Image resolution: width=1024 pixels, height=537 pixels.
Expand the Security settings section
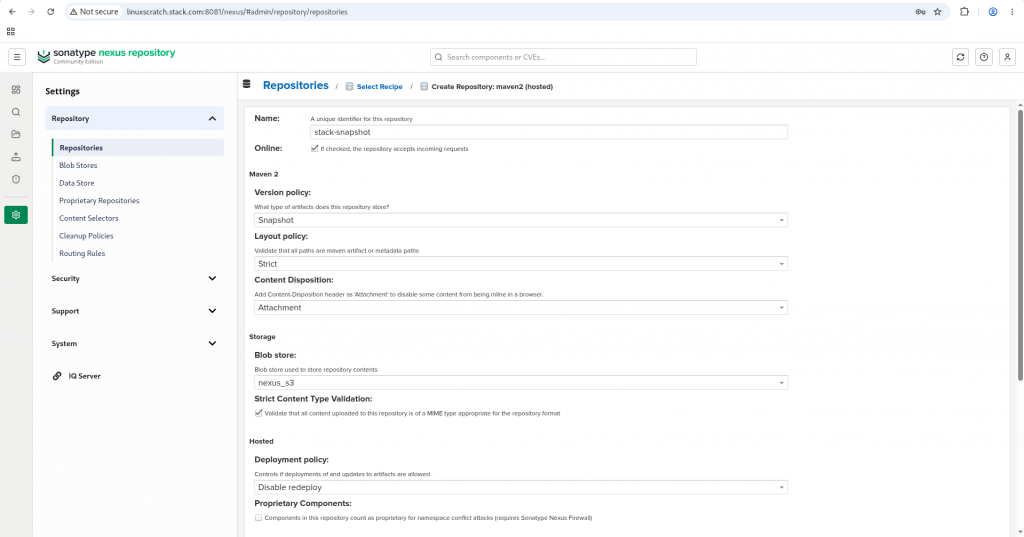134,278
